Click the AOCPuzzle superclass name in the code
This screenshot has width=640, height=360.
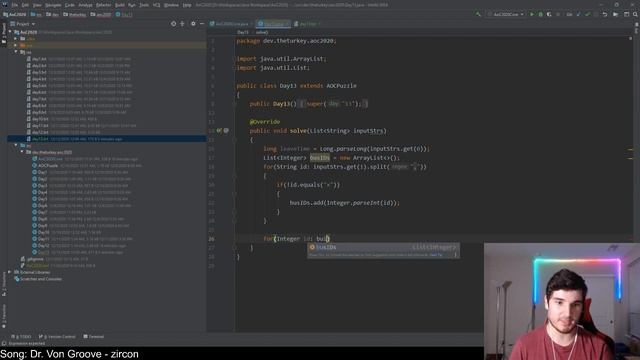tap(341, 86)
